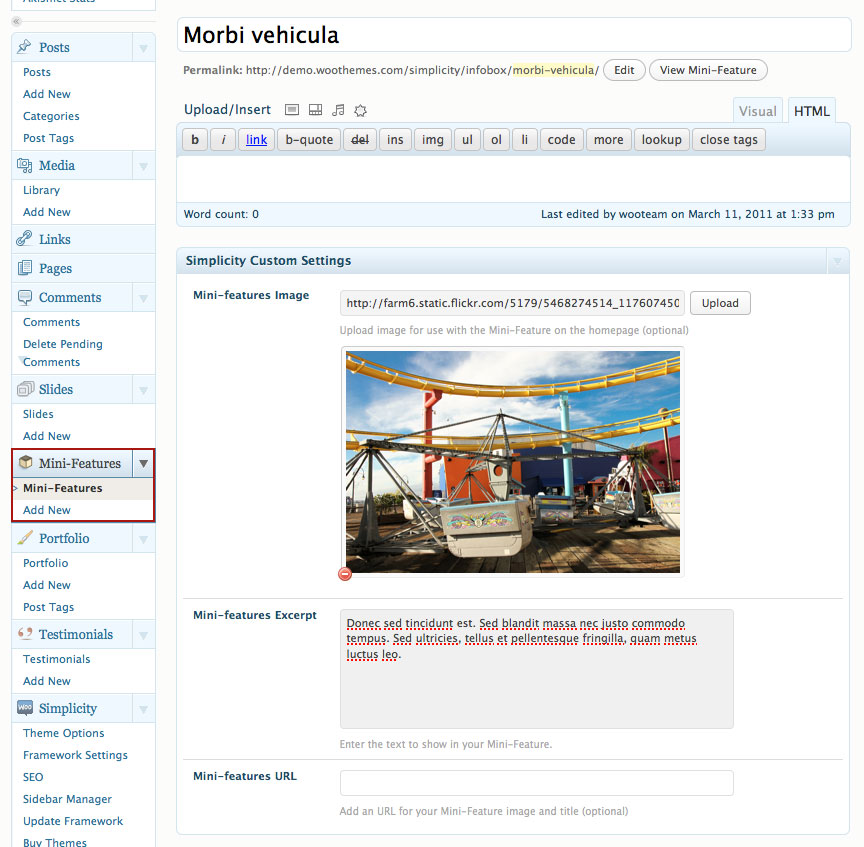Image resolution: width=864 pixels, height=847 pixels.
Task: Expand the Media menu arrow
Action: (x=143, y=166)
